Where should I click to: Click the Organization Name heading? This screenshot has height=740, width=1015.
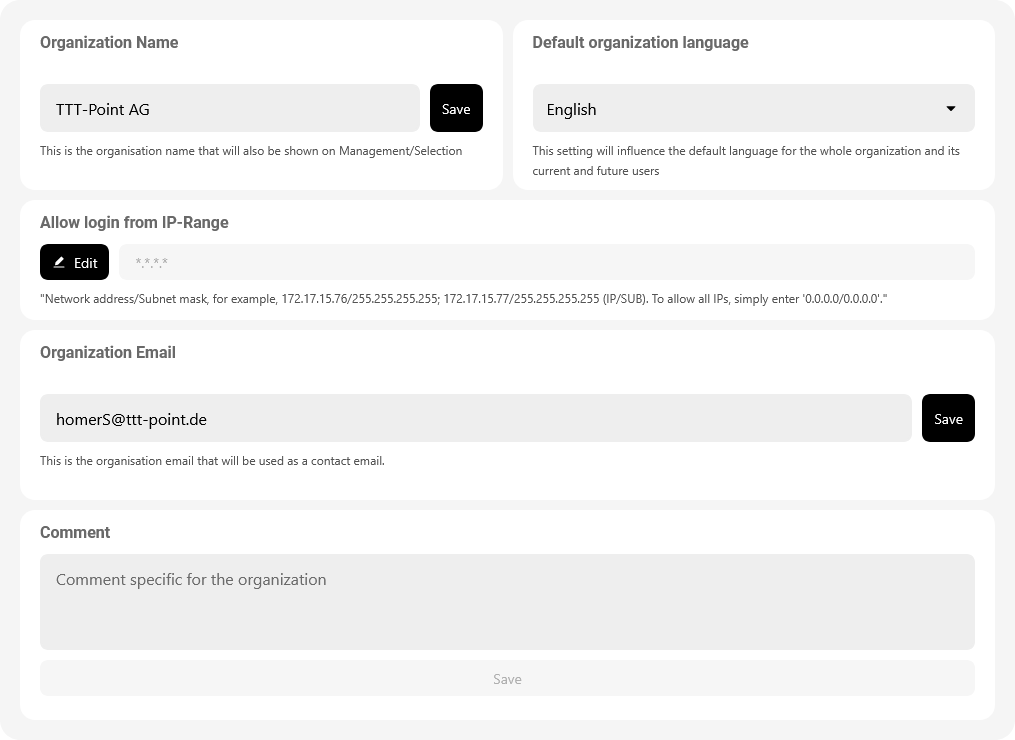coord(109,42)
